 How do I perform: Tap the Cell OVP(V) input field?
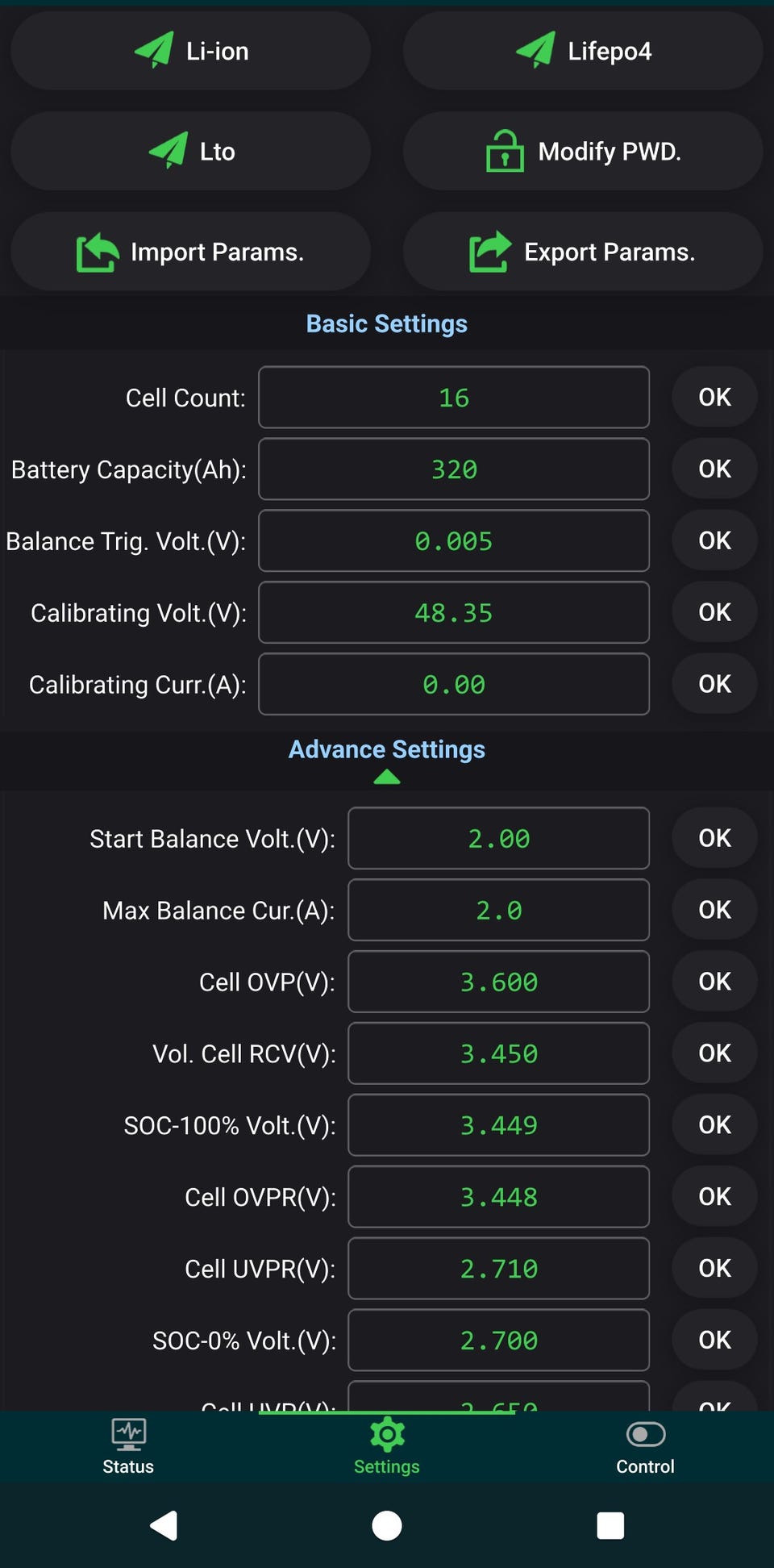498,982
